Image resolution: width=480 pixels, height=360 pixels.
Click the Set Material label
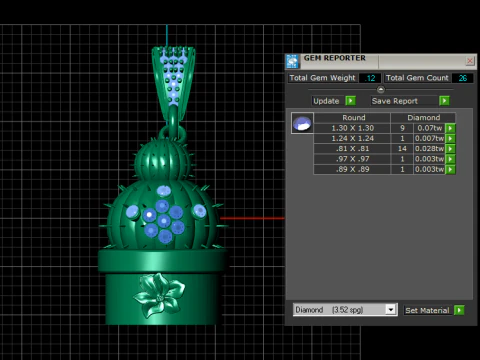[427, 310]
